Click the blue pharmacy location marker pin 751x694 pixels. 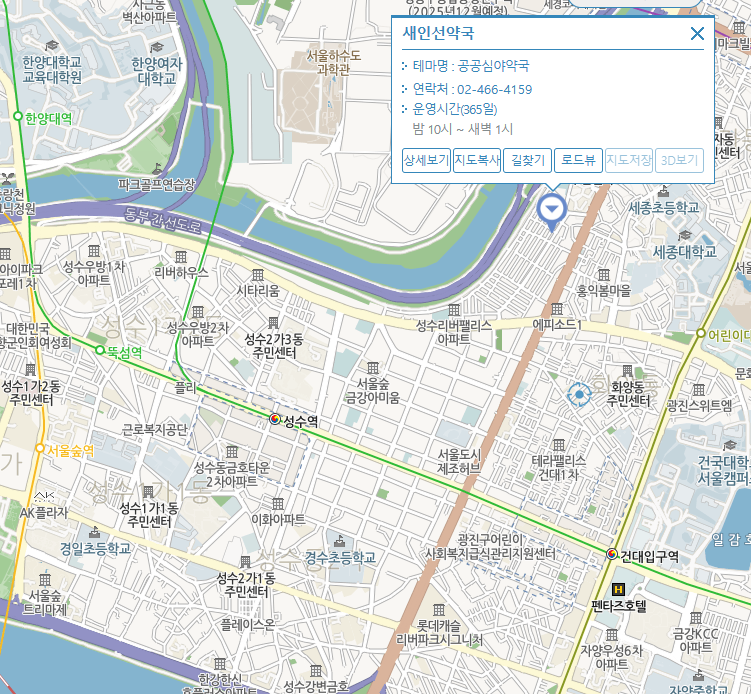552,212
